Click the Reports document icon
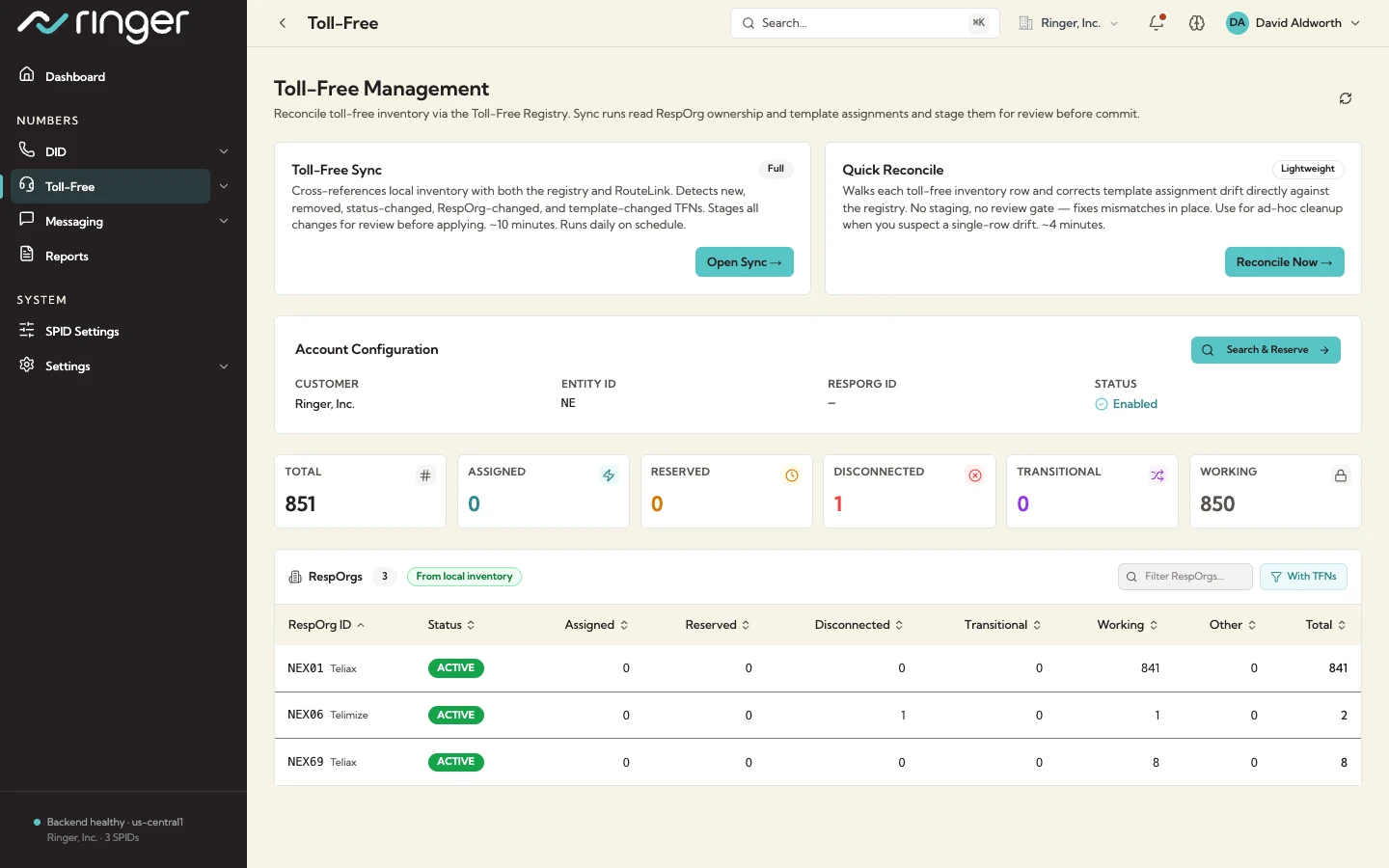Image resolution: width=1389 pixels, height=868 pixels. point(27,255)
